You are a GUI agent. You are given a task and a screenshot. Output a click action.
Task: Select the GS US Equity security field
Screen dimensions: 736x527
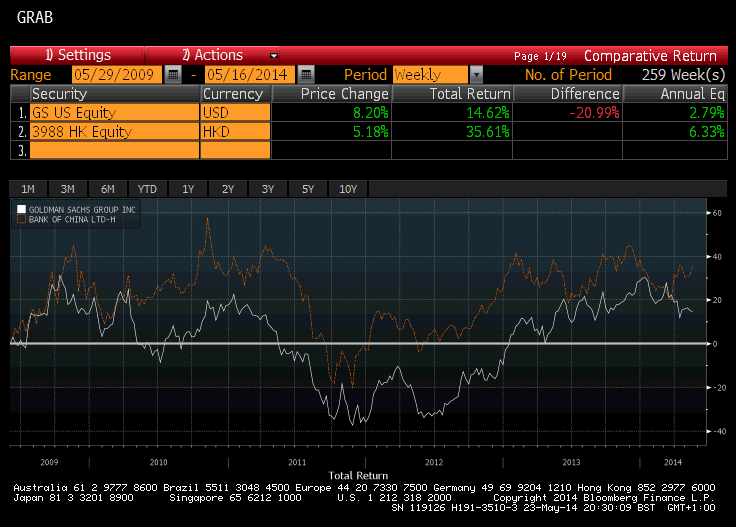(x=113, y=113)
